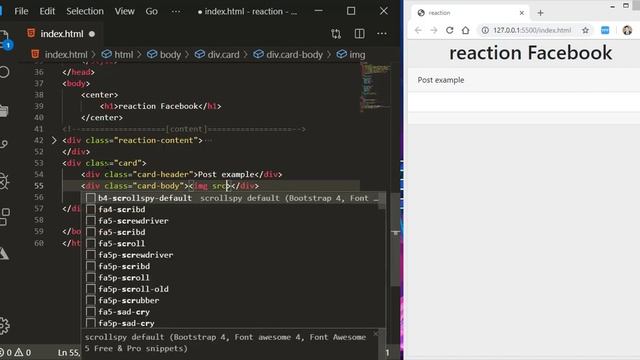Screen dimensions: 640x360
Task: Open the File menu
Action: coord(21,11)
